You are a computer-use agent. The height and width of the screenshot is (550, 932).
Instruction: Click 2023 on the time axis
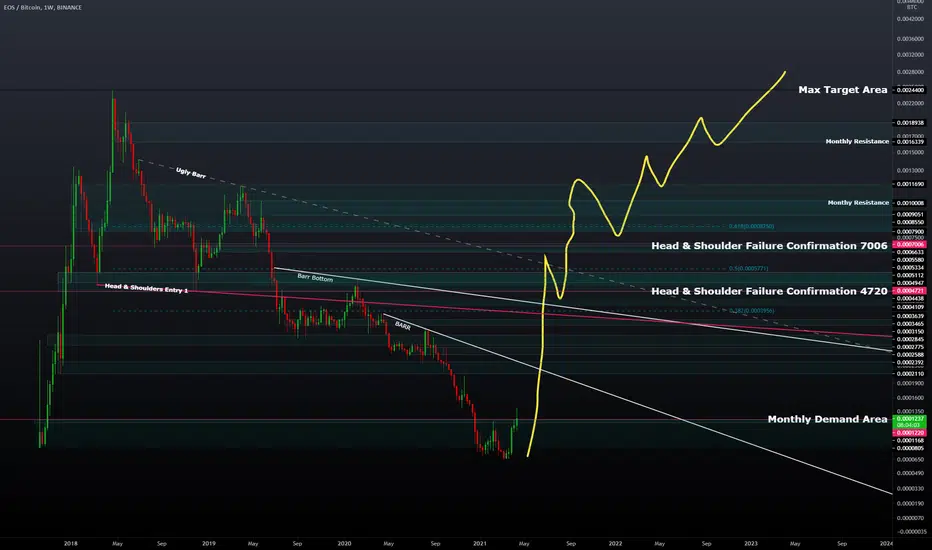tap(751, 543)
